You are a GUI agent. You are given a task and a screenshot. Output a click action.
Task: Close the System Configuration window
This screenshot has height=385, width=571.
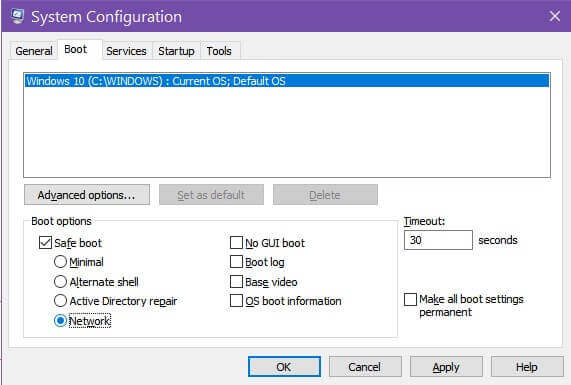(x=555, y=16)
